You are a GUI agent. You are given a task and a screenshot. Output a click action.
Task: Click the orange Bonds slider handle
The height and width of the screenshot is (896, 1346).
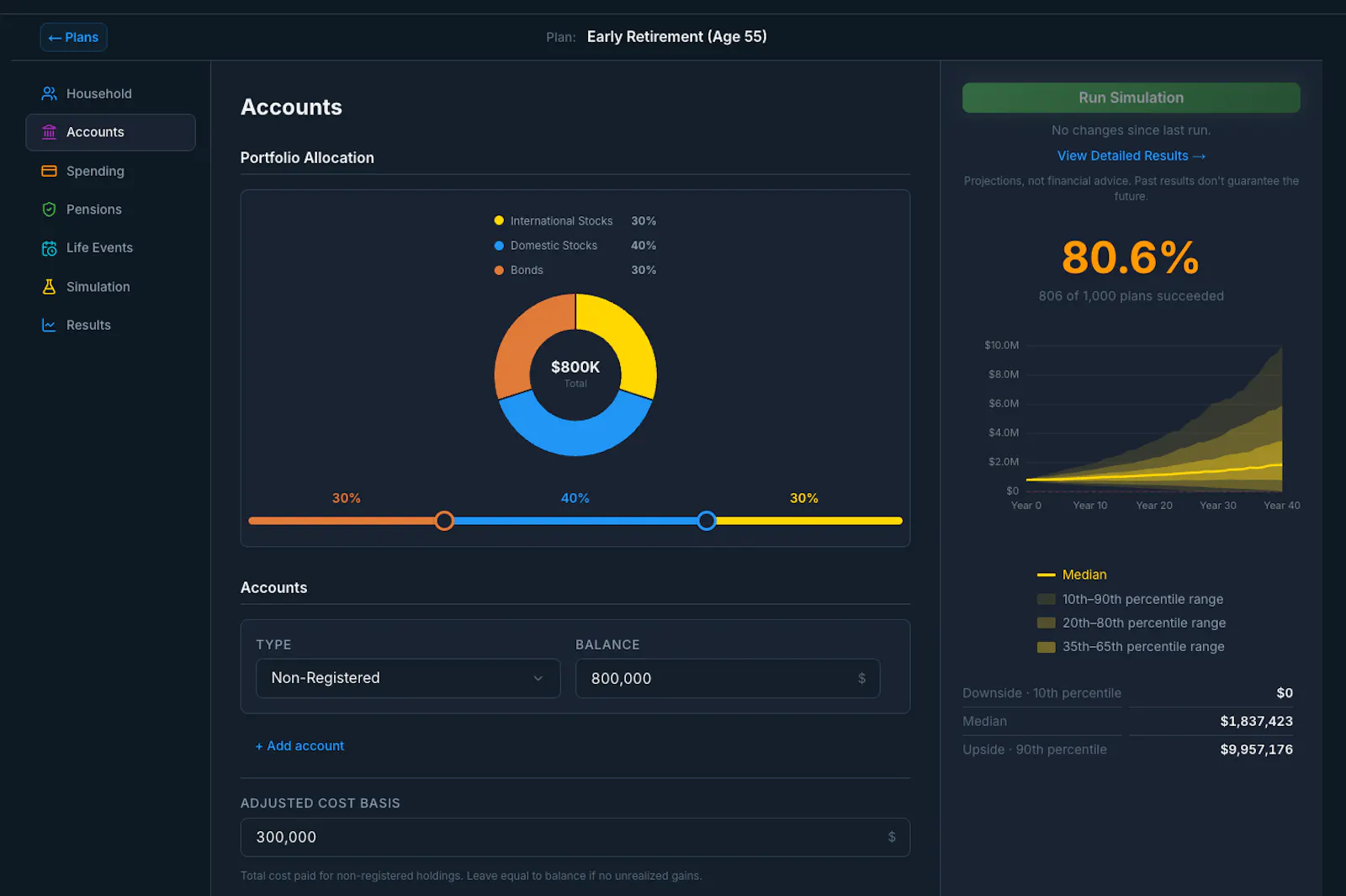pyautogui.click(x=444, y=521)
